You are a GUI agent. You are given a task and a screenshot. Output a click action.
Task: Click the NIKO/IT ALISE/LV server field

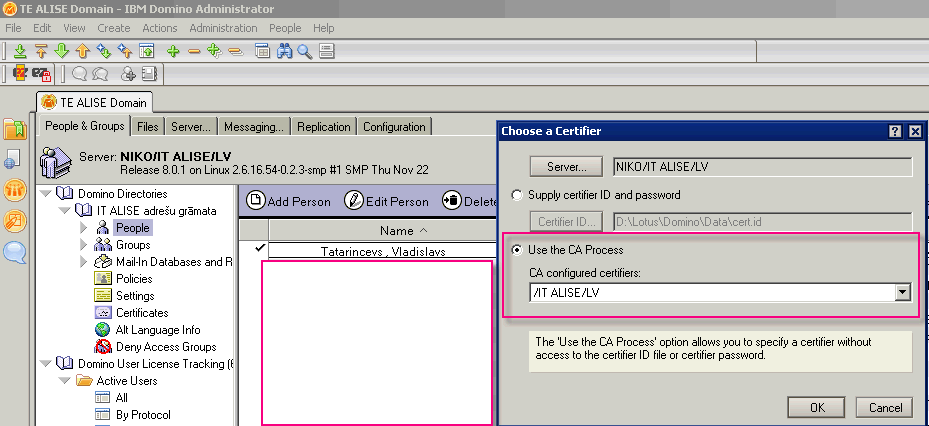tap(763, 167)
